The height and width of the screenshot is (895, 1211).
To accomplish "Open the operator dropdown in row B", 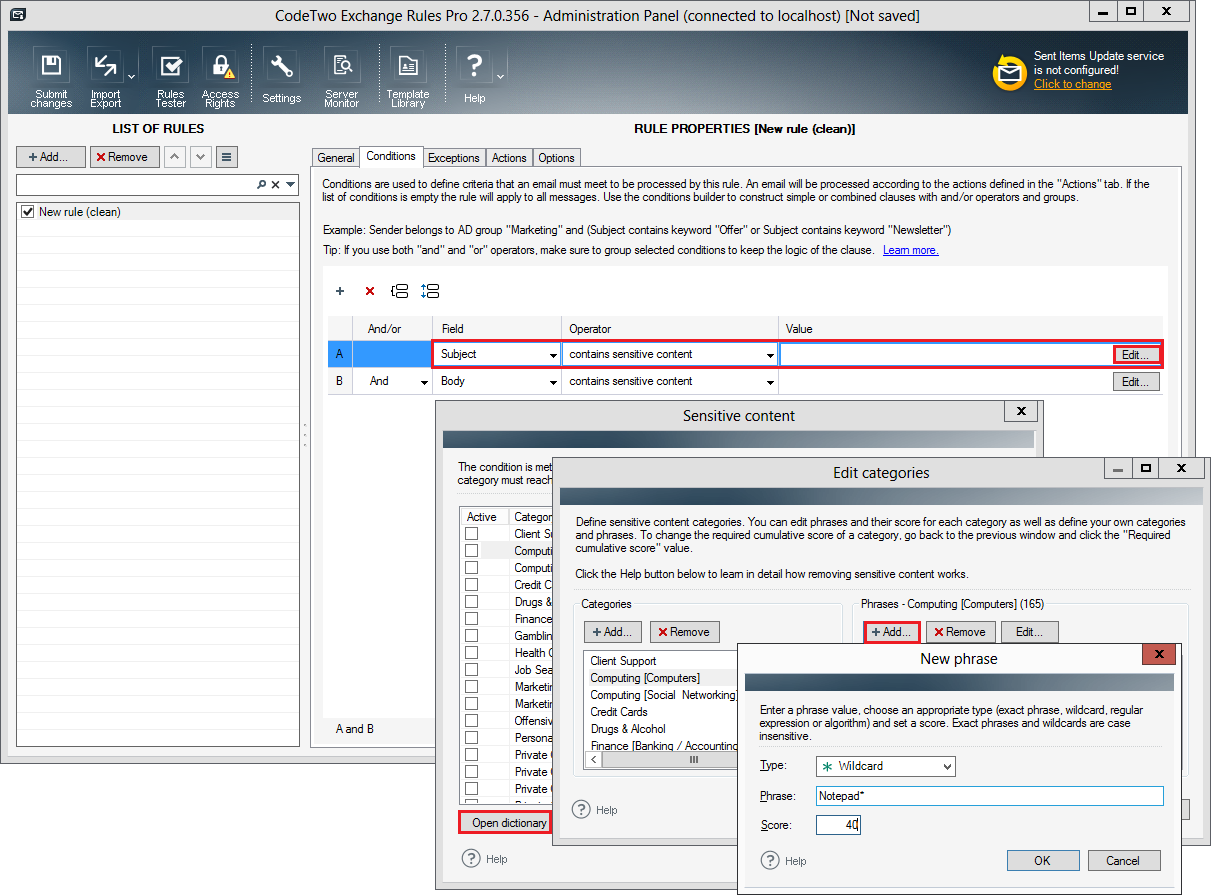I will [x=770, y=382].
